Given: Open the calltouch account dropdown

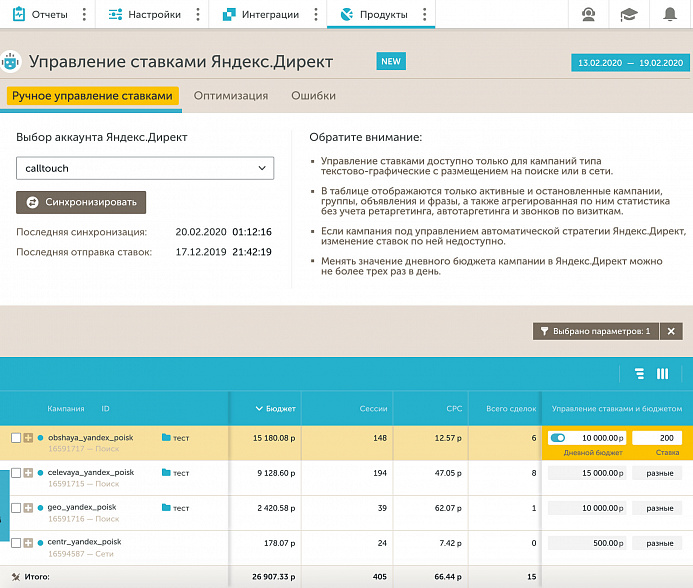Looking at the screenshot, I should click(145, 168).
